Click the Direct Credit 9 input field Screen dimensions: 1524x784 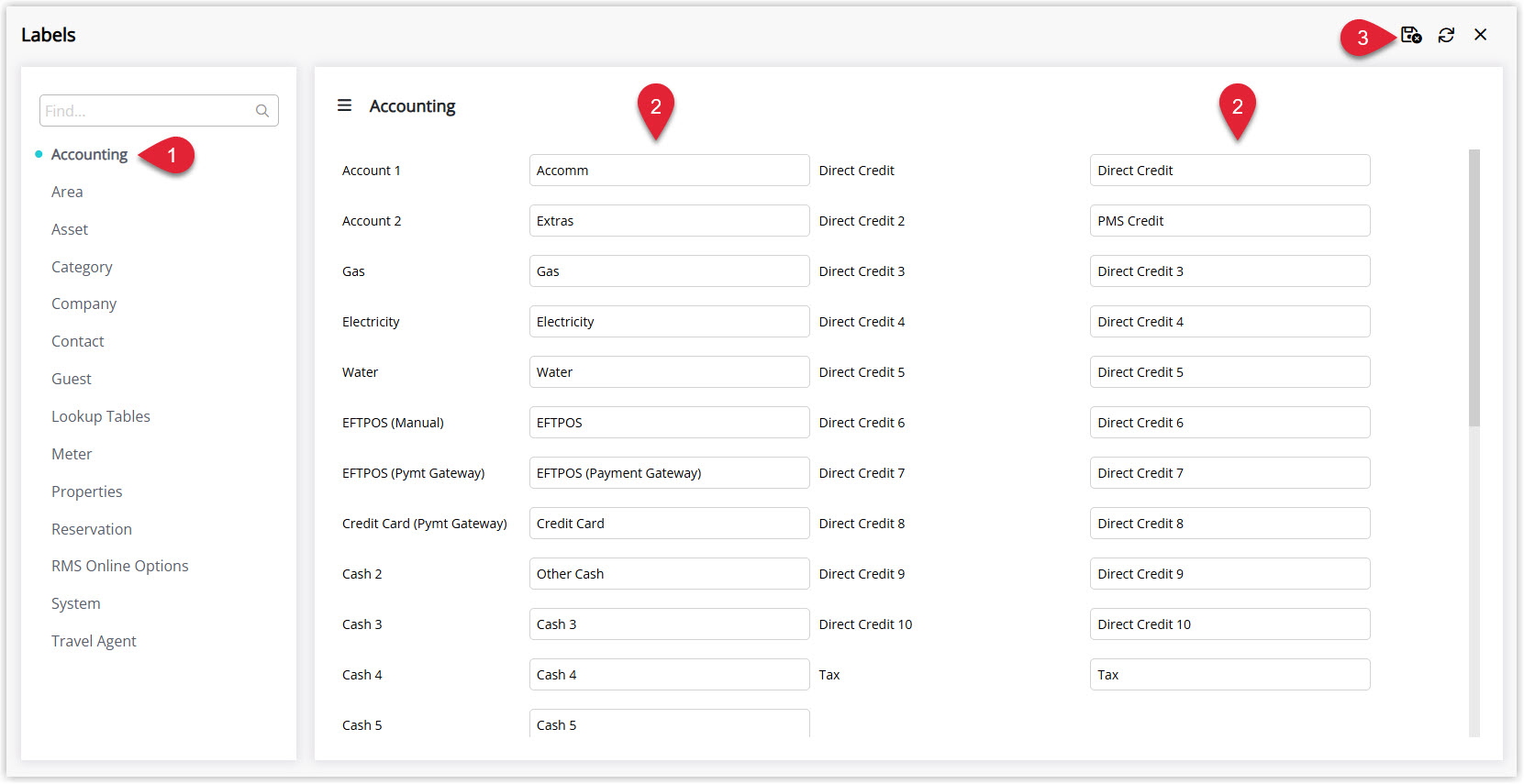point(1229,574)
